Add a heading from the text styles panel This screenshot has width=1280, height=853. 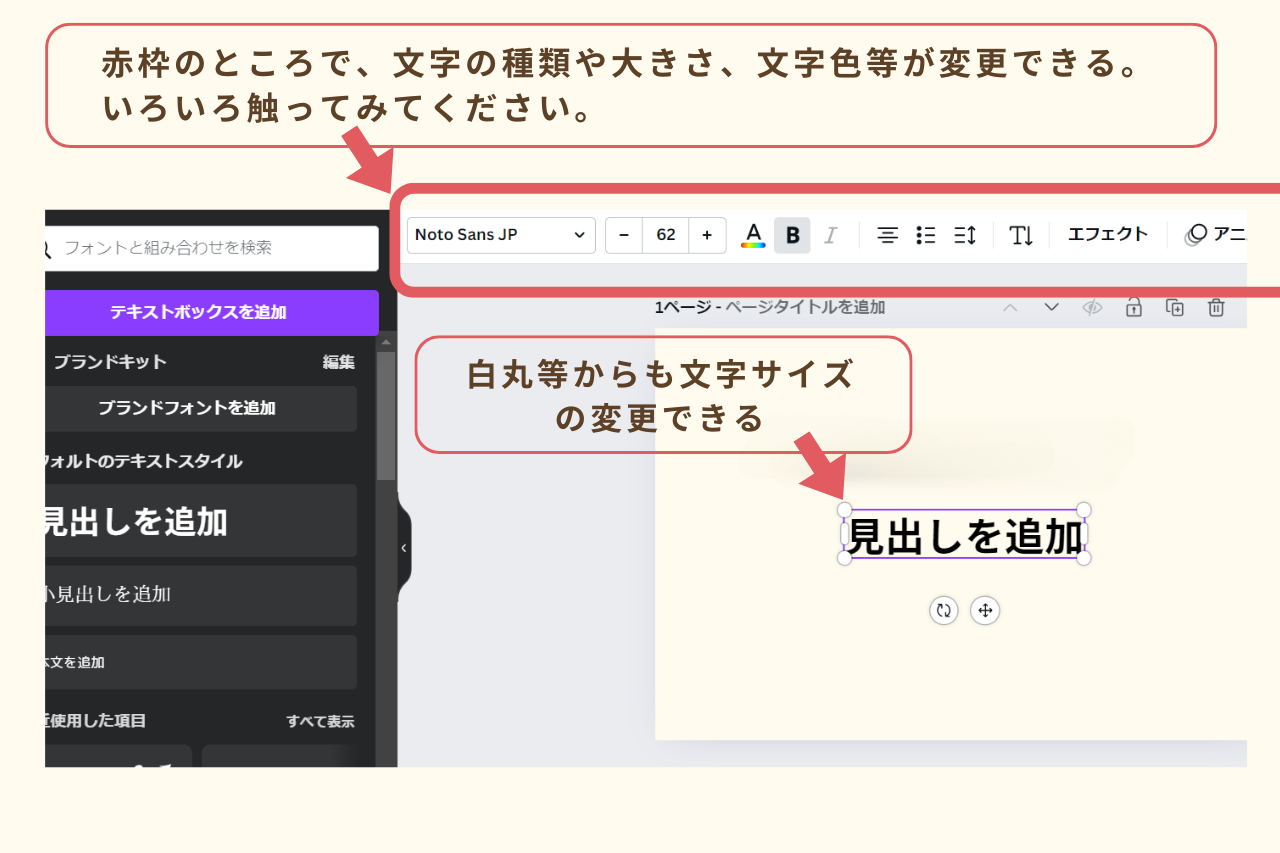201,521
